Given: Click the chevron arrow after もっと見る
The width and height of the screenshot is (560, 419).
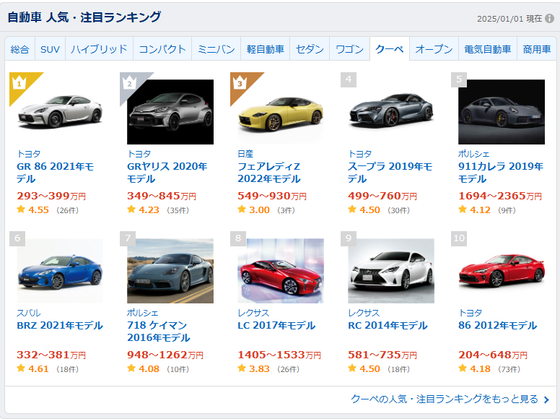Looking at the screenshot, I should coord(546,399).
